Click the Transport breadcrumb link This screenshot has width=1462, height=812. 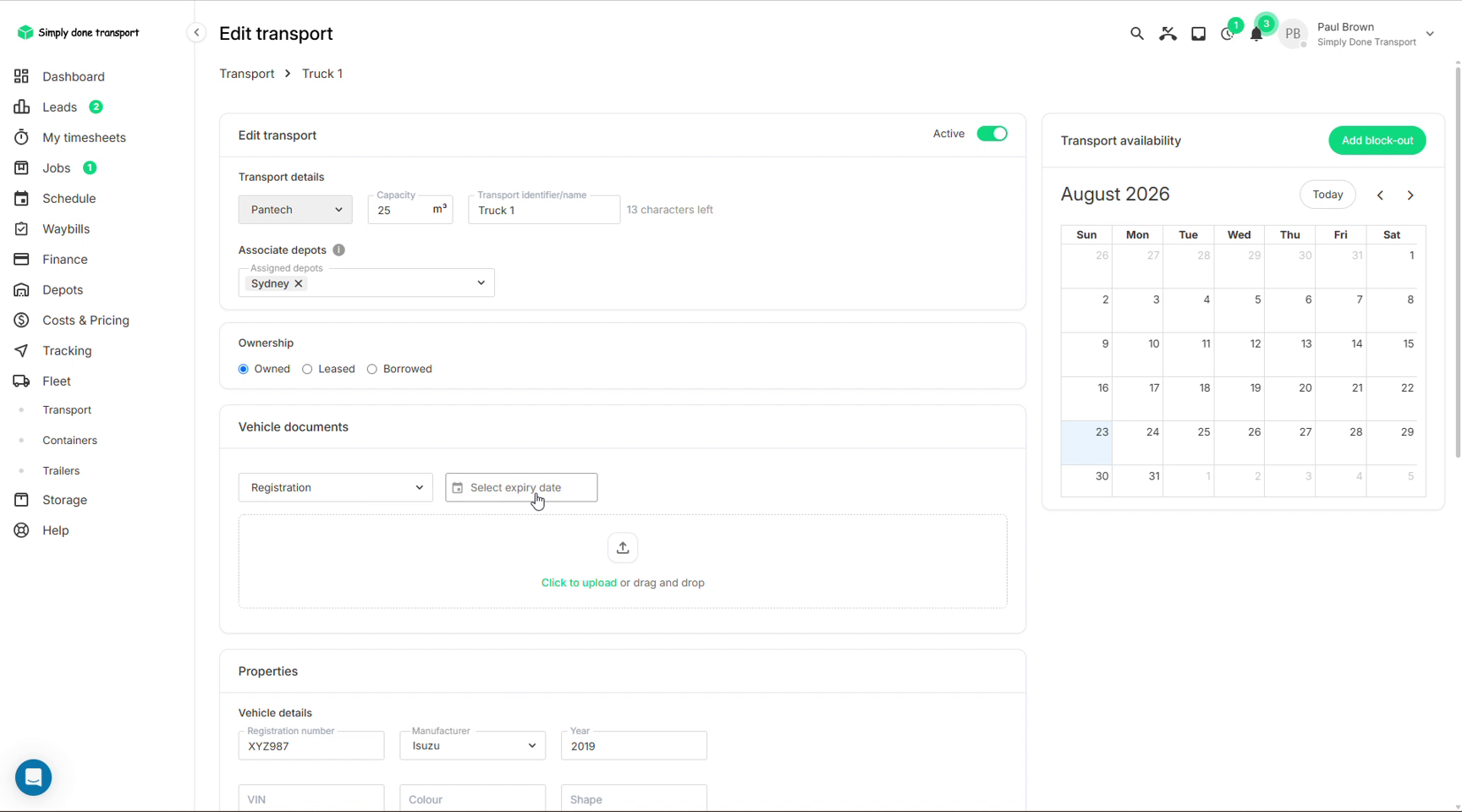pos(247,74)
